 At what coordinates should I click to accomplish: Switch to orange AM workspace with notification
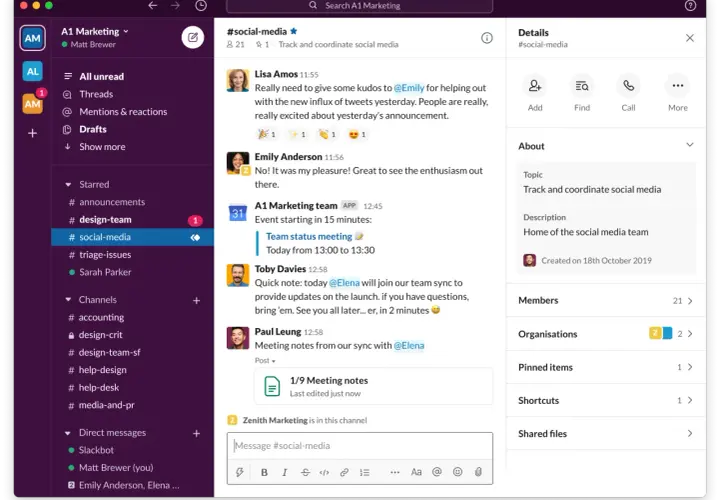[x=32, y=104]
